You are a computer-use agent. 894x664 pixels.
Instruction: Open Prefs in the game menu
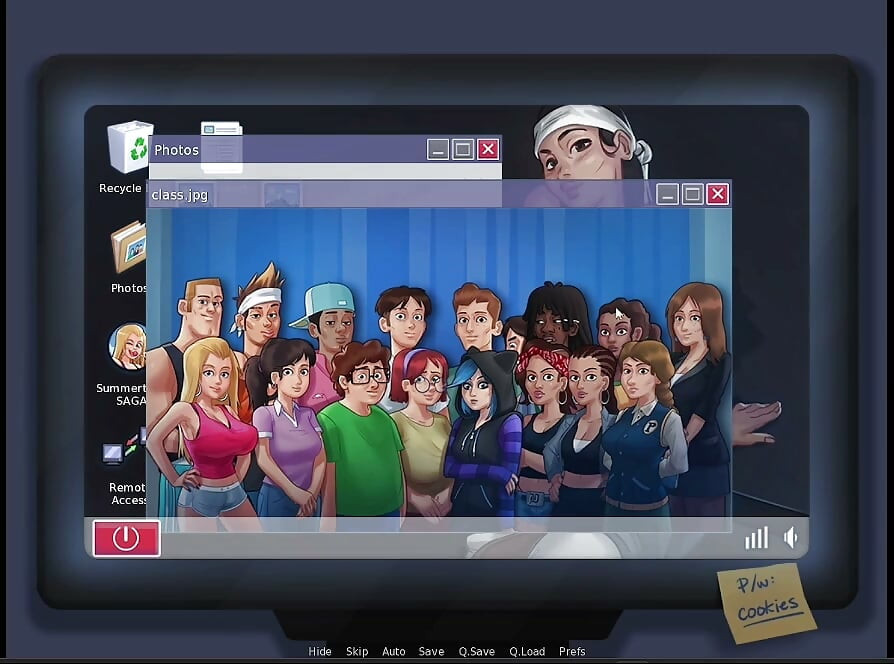click(x=572, y=651)
